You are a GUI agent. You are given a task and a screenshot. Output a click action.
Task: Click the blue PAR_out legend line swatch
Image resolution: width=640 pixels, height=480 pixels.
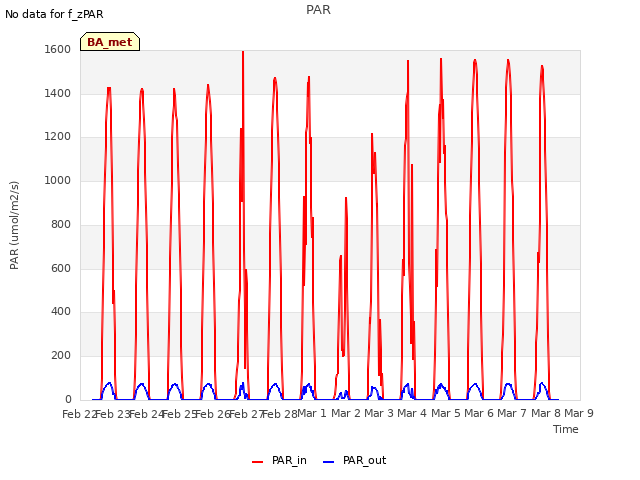point(329,462)
